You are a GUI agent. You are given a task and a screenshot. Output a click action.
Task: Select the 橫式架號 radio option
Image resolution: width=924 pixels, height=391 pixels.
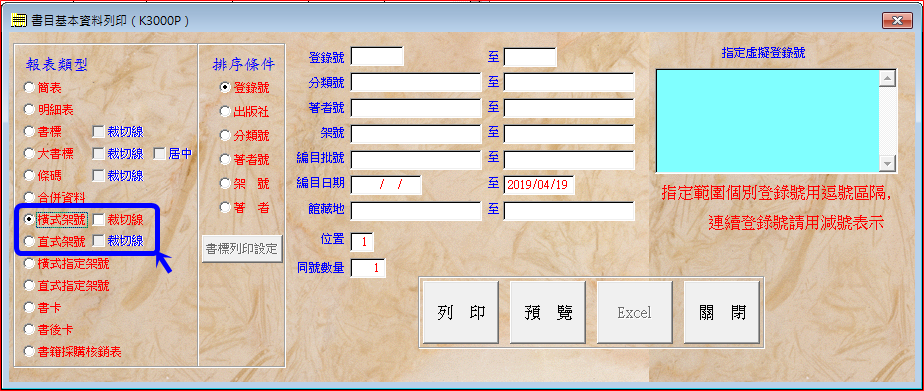click(29, 219)
